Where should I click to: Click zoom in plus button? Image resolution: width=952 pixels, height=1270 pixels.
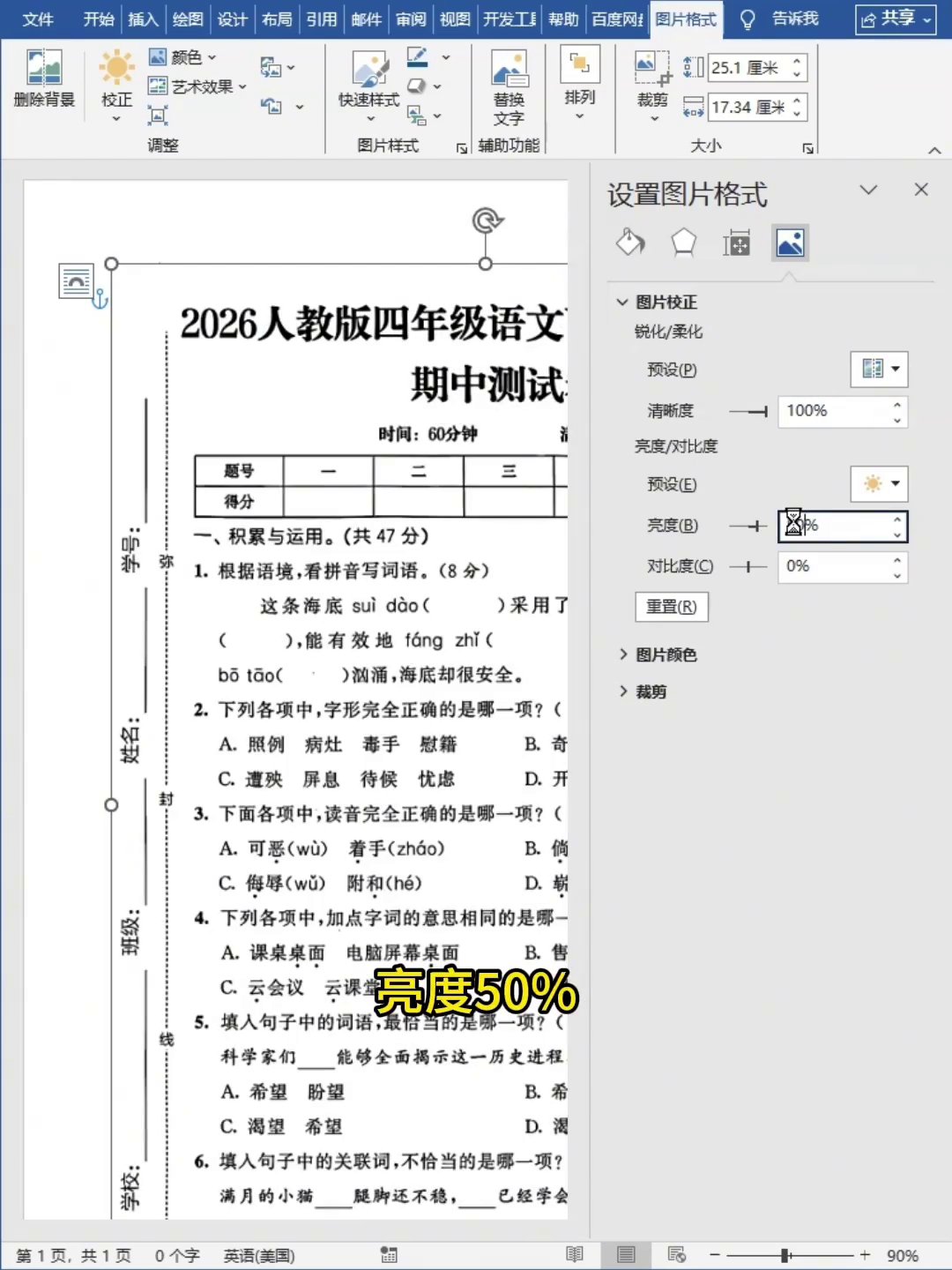(865, 1254)
